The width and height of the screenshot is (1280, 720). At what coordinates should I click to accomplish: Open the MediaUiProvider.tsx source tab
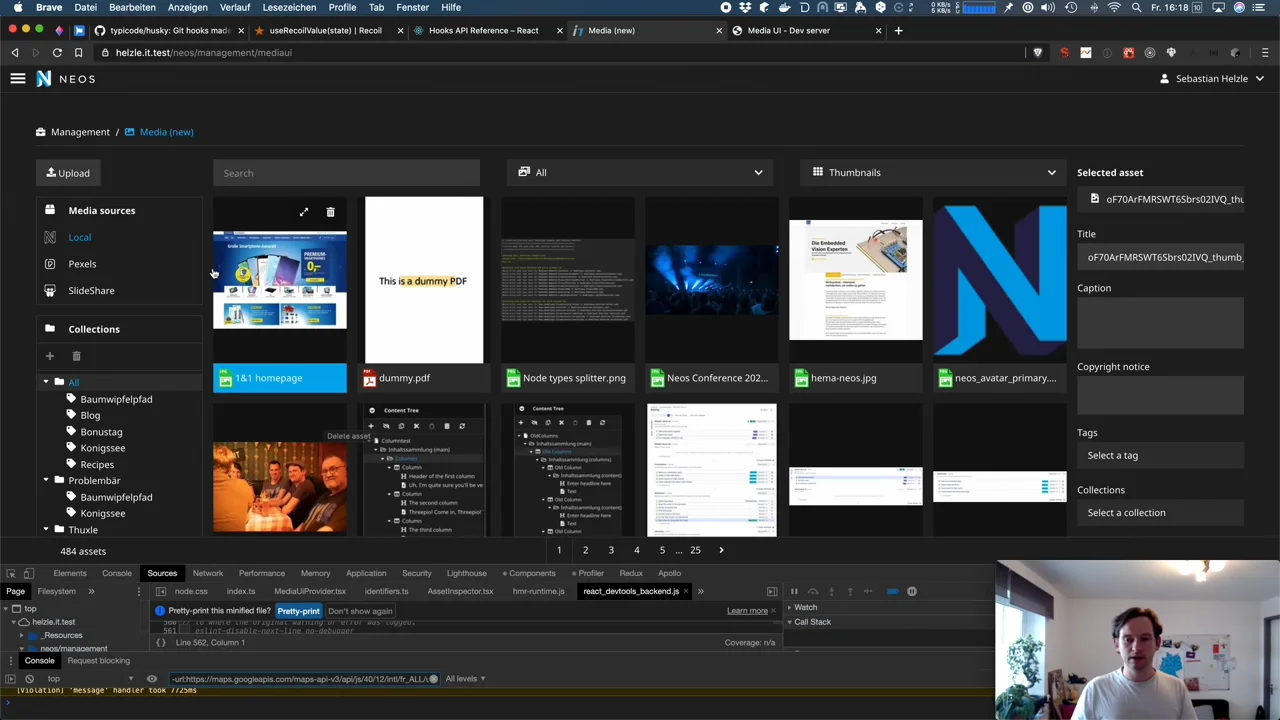point(310,591)
